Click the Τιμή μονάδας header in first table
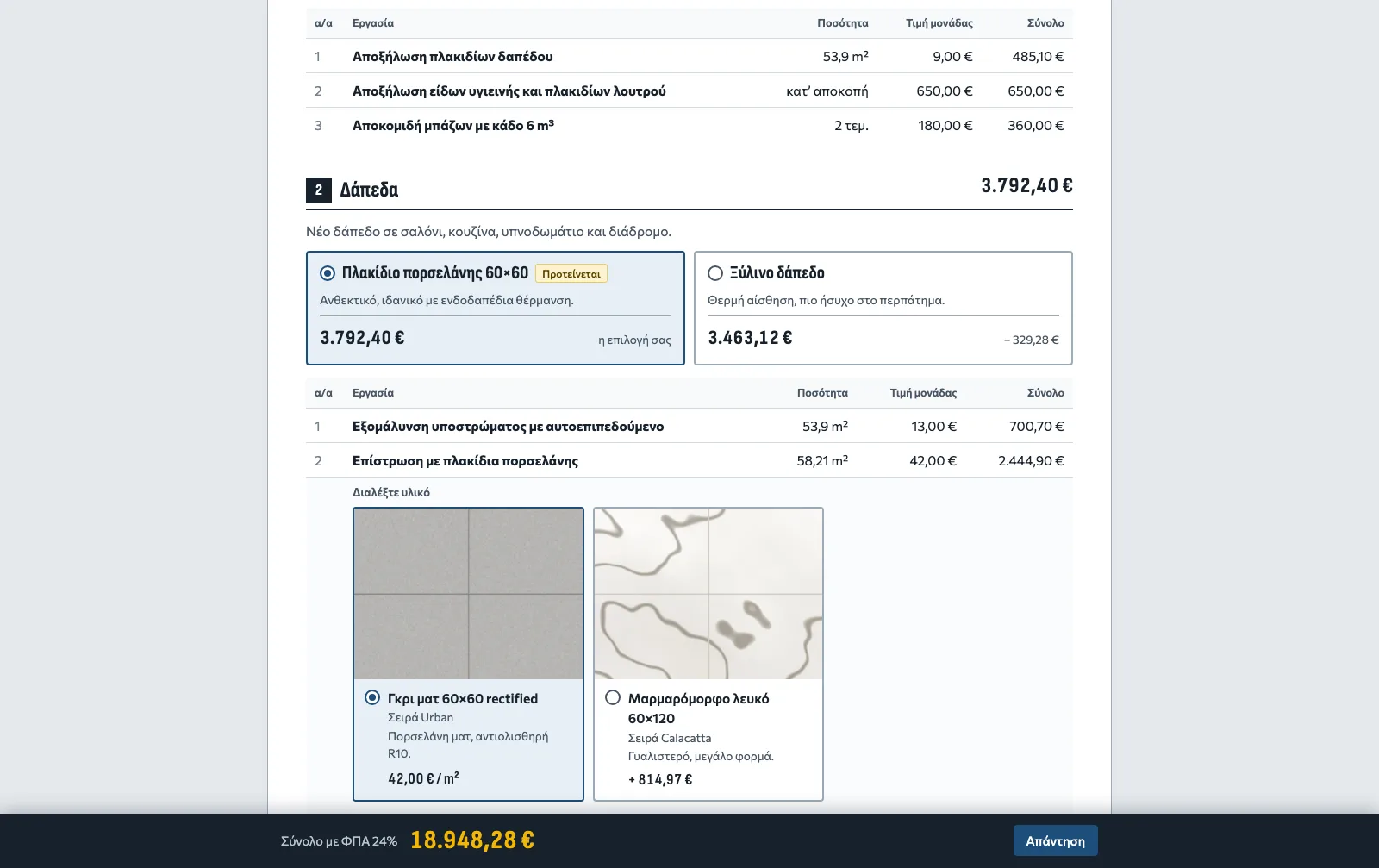1379x868 pixels. coord(939,23)
